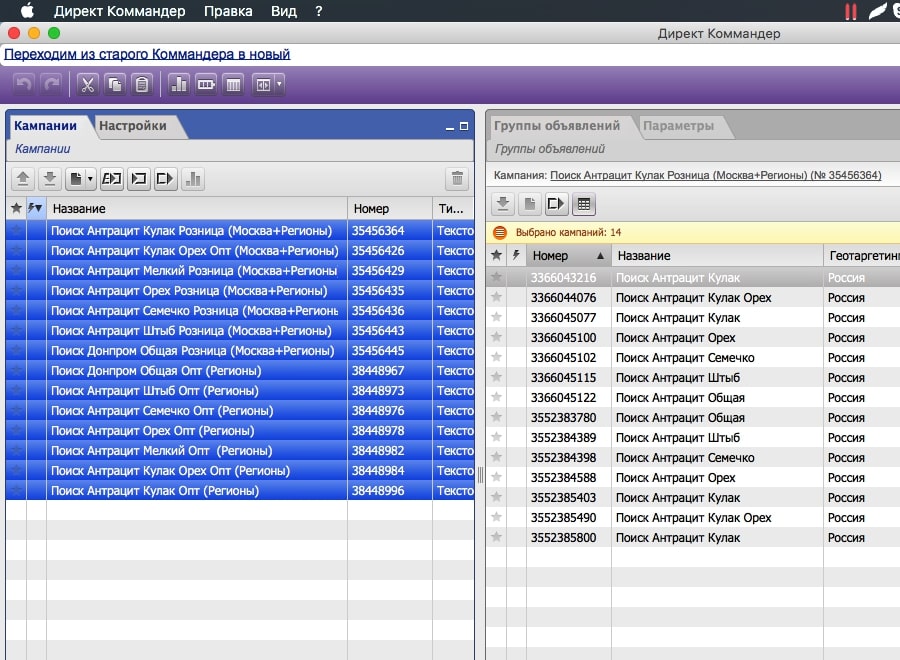Click the paste clipboard icon in toolbar

(x=142, y=85)
